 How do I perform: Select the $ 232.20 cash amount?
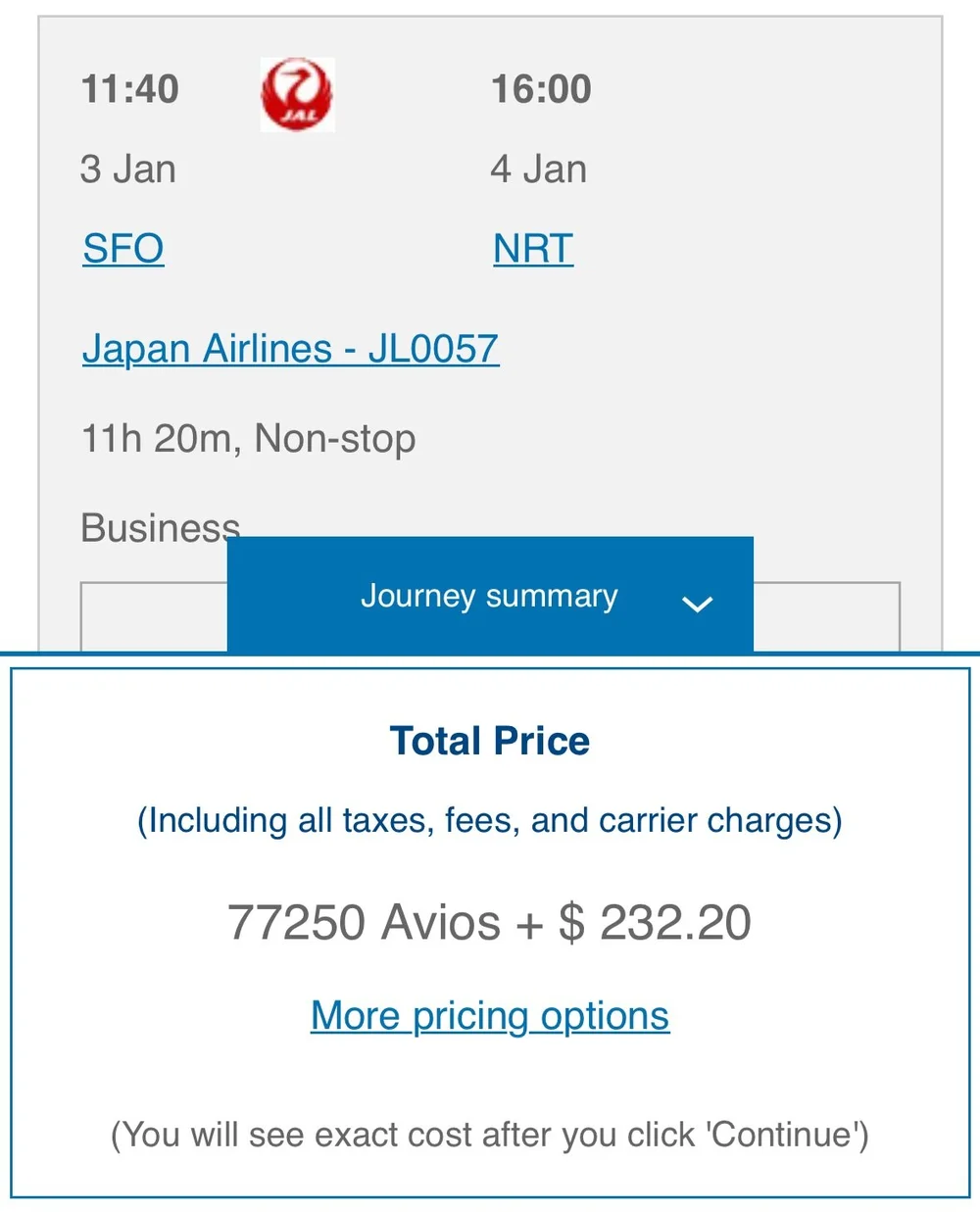[656, 923]
